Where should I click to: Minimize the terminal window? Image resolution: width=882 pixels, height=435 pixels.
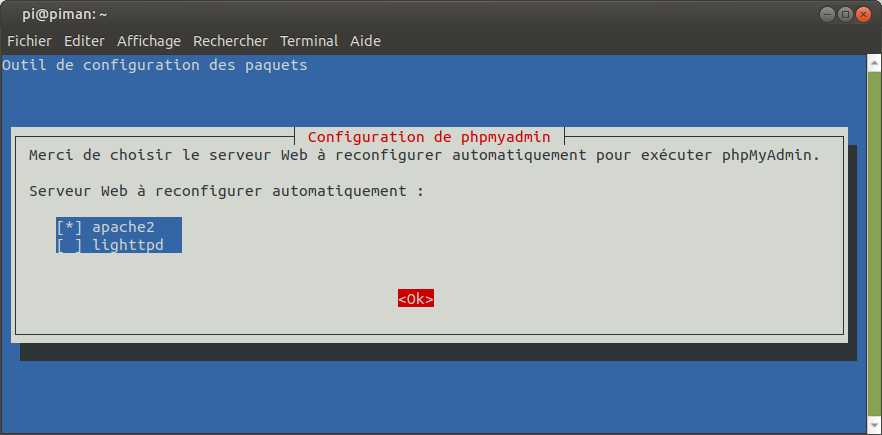827,15
